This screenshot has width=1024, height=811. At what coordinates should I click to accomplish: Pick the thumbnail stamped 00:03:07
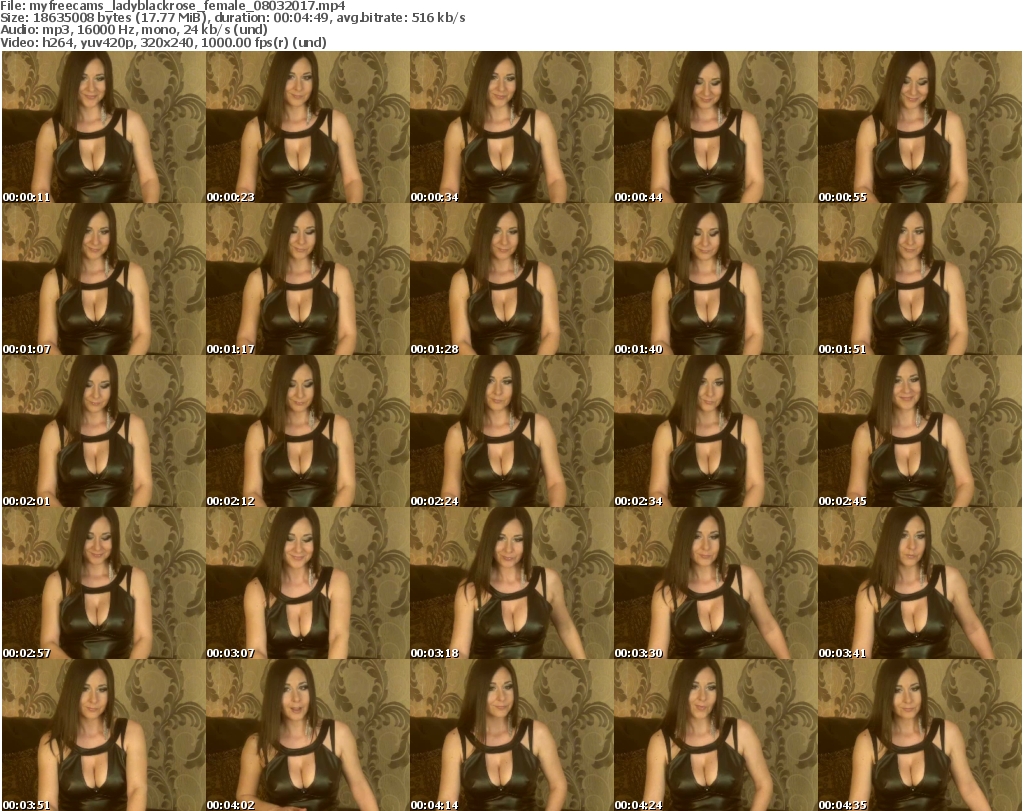tap(308, 584)
